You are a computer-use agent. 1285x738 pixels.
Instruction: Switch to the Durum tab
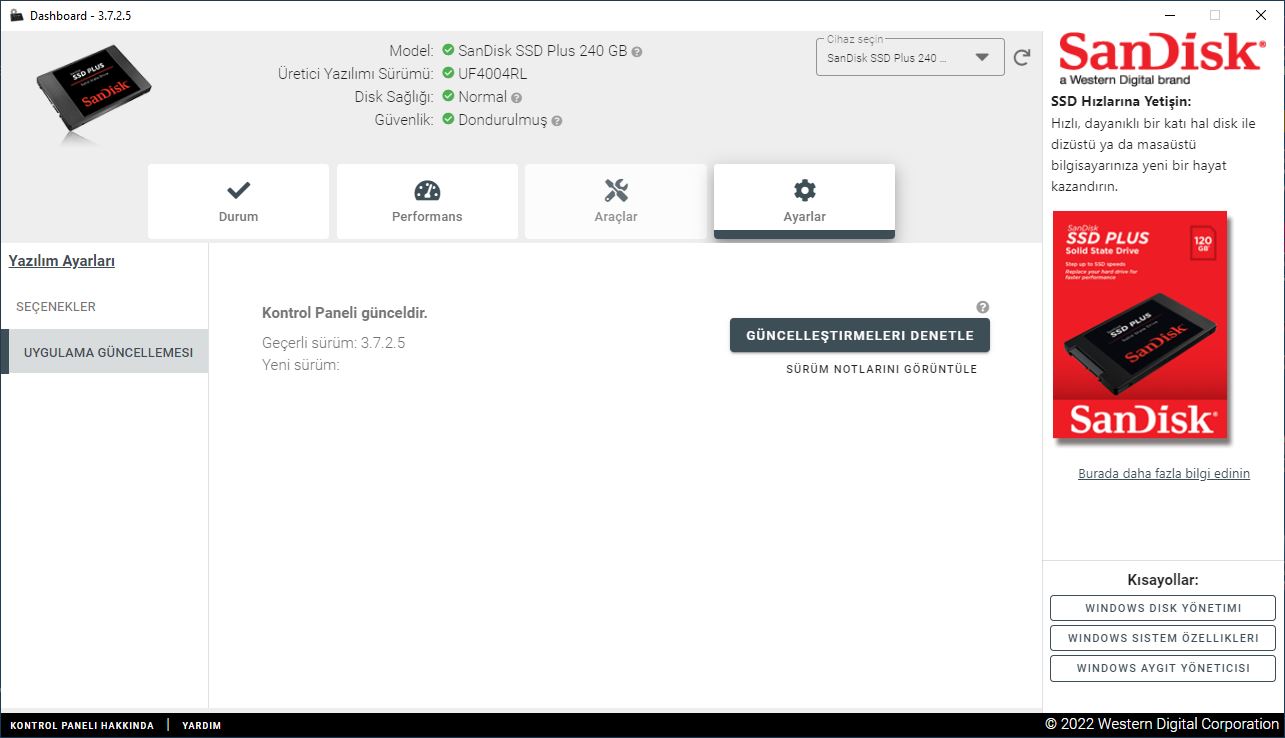tap(238, 201)
